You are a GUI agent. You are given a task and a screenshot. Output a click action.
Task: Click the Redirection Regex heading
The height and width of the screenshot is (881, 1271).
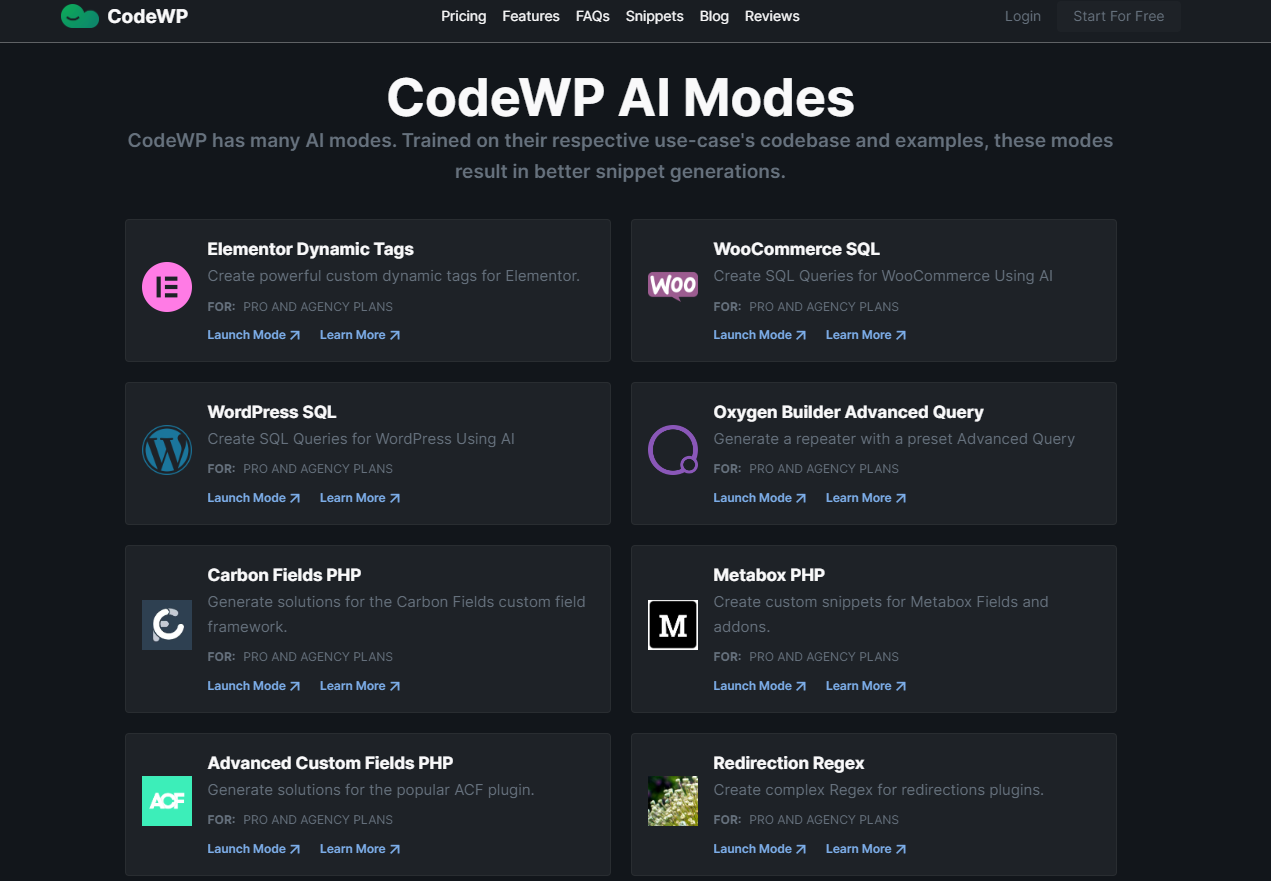tap(789, 763)
